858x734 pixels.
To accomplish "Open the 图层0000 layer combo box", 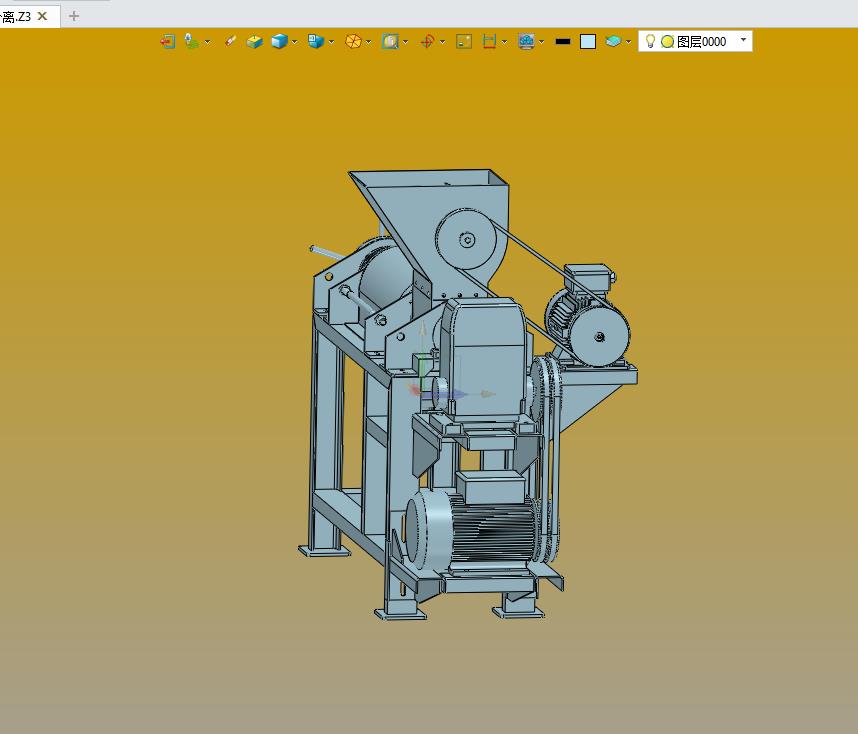I will coord(695,42).
